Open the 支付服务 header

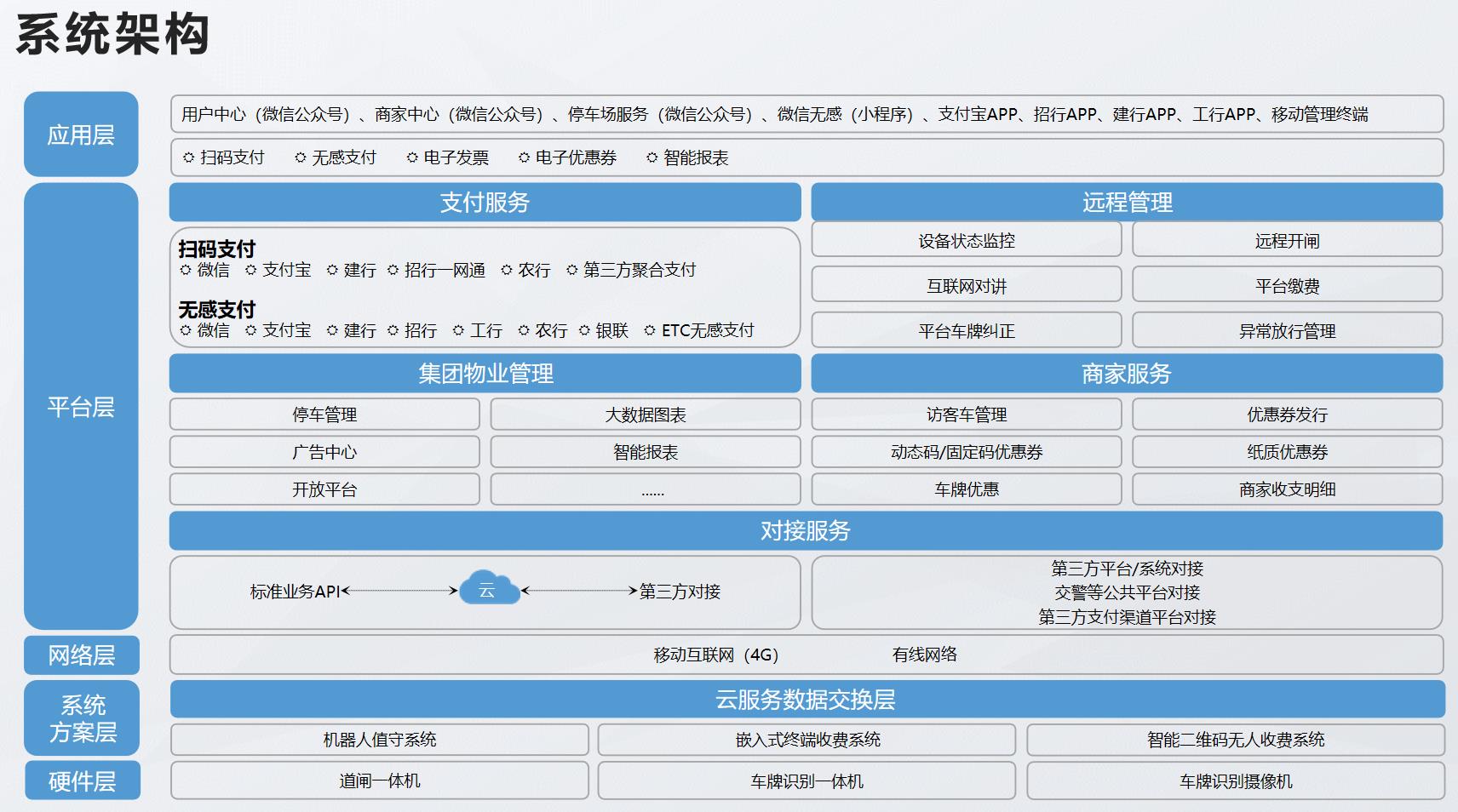pos(485,202)
